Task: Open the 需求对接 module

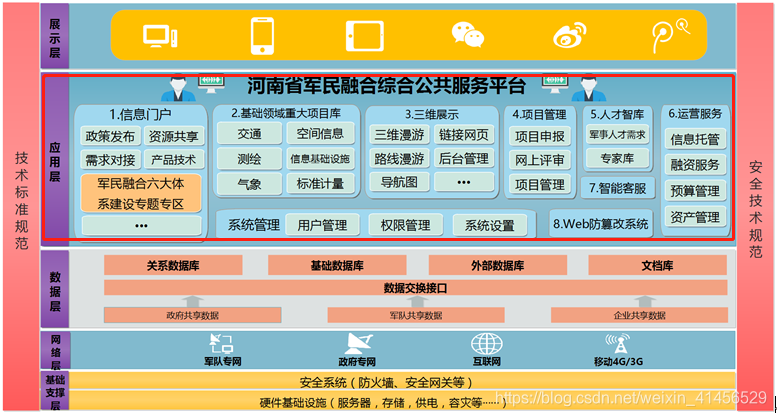Action: [x=110, y=160]
